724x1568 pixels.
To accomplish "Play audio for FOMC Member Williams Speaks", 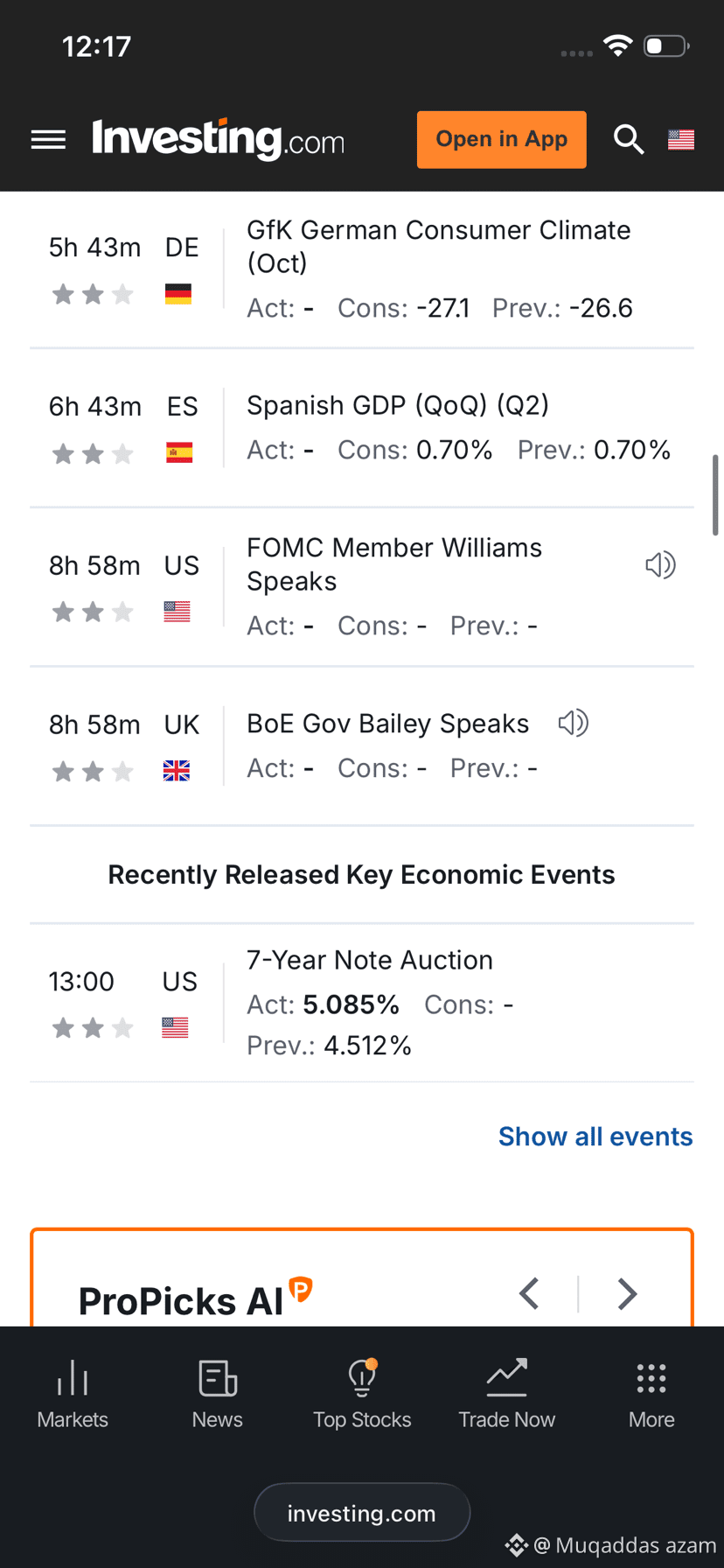I will (660, 565).
